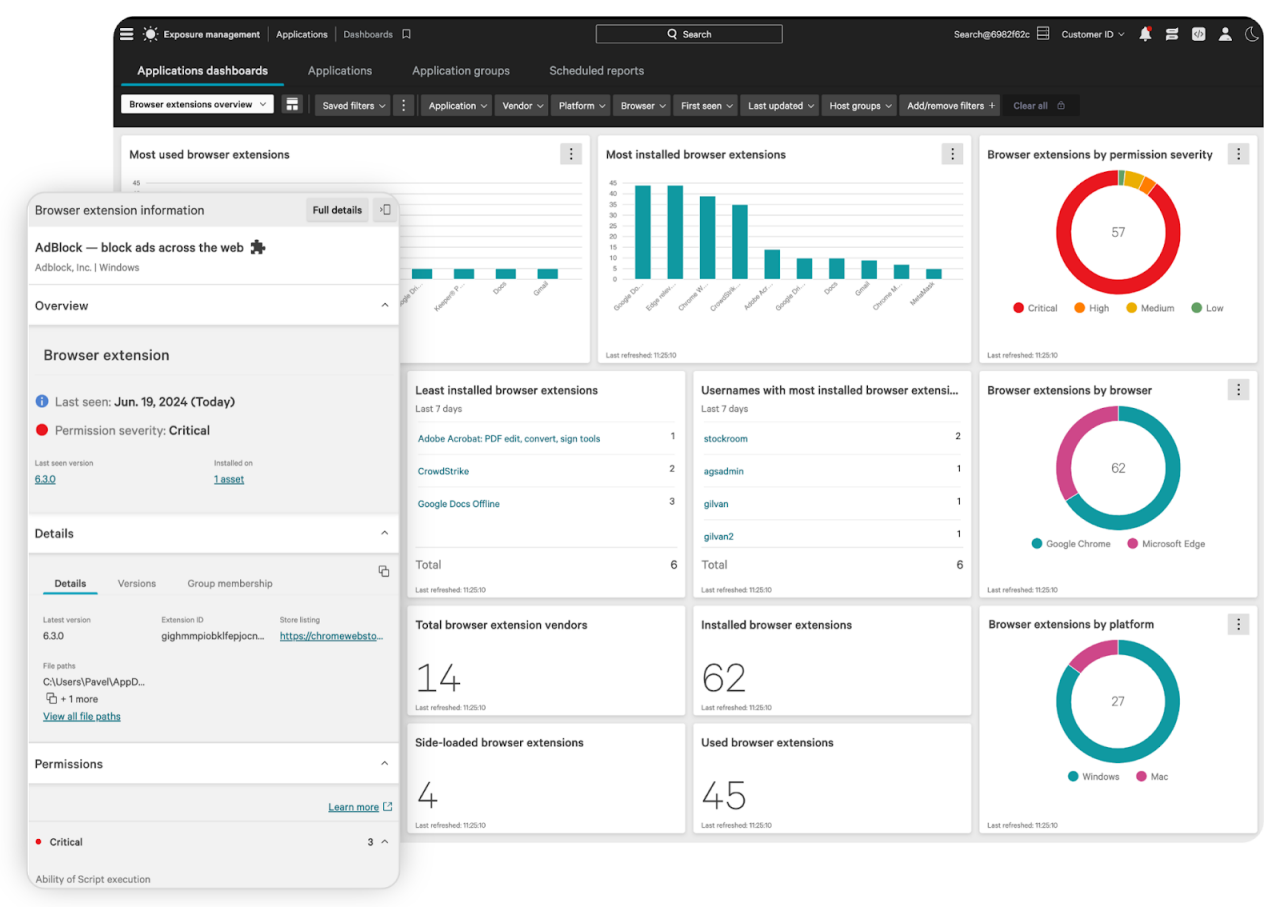1280x907 pixels.
Task: Collapse the Permissions section
Action: pos(385,764)
